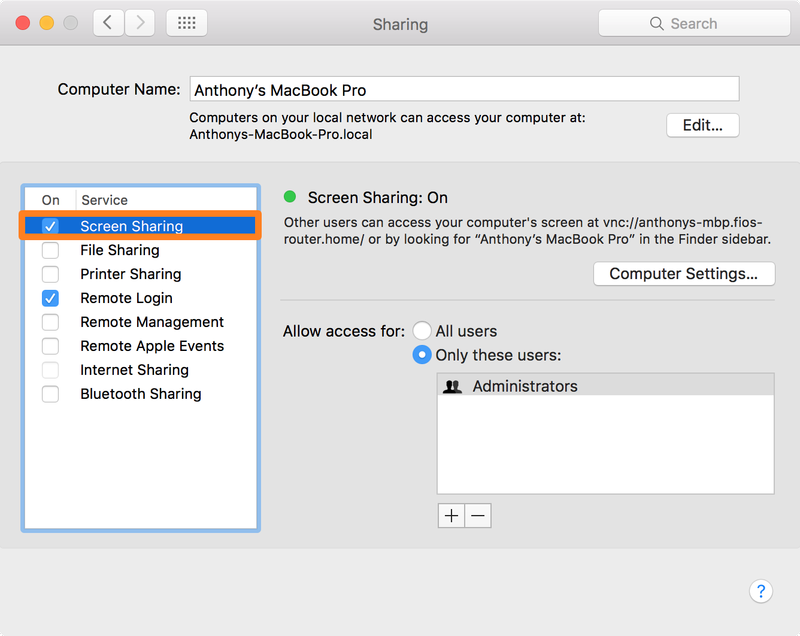Click the magnifying glass search icon
This screenshot has height=636, width=800.
tap(657, 23)
